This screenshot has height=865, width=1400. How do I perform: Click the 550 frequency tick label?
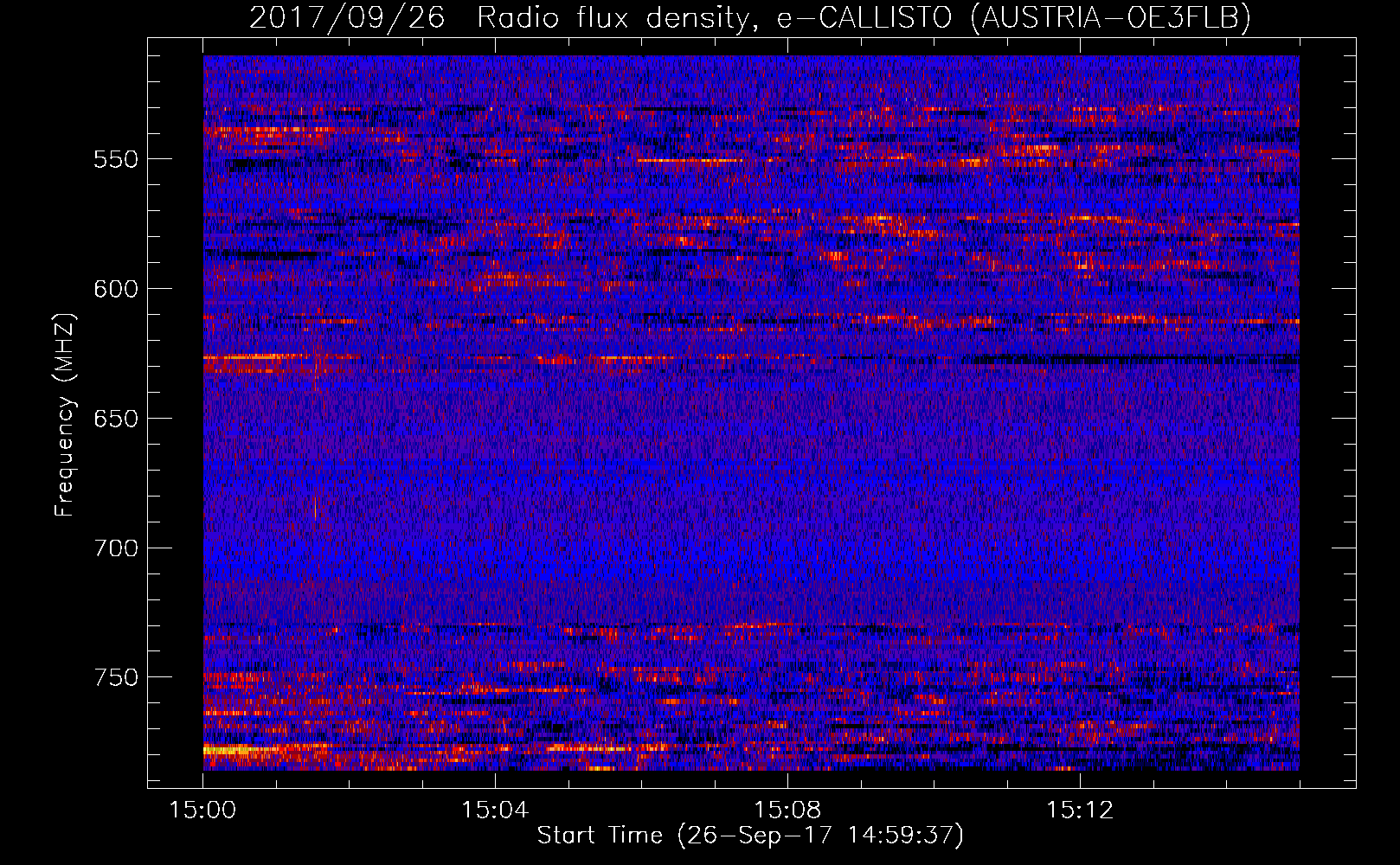[116, 159]
